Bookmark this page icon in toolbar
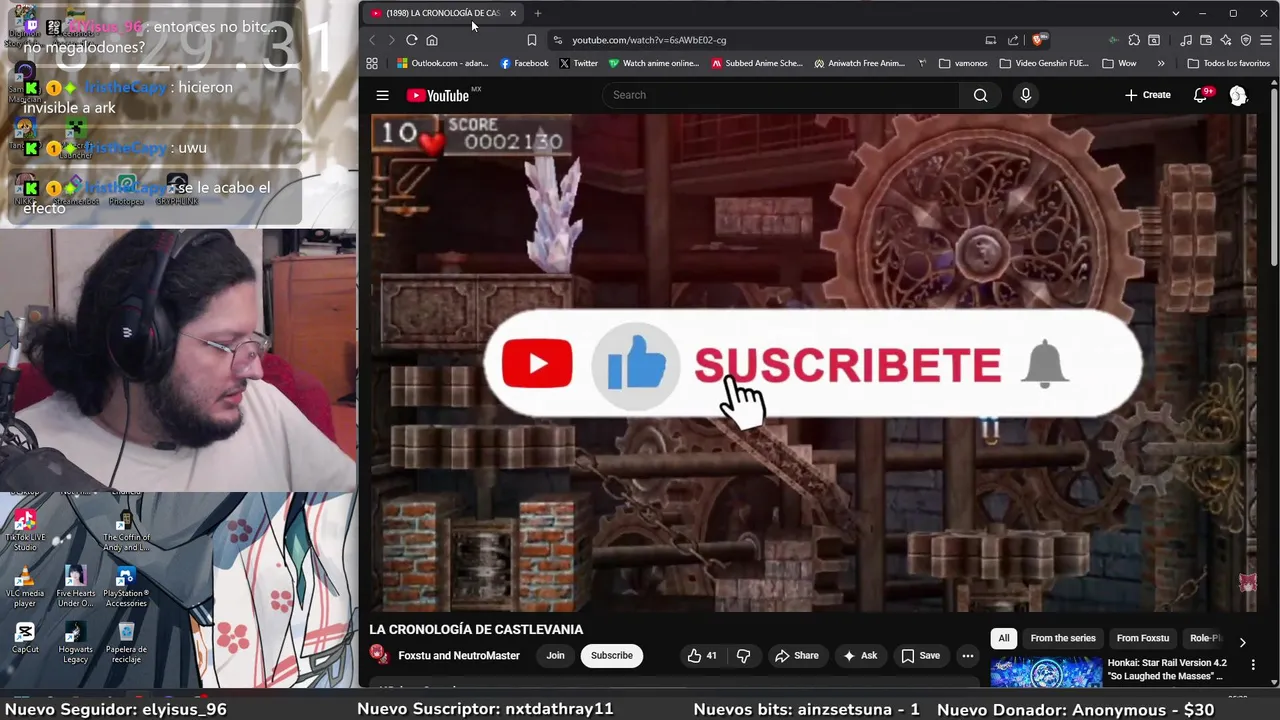 pyautogui.click(x=531, y=40)
